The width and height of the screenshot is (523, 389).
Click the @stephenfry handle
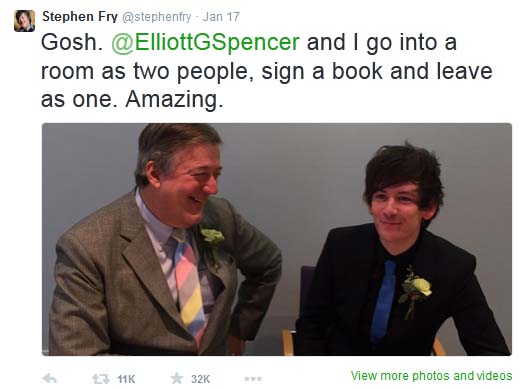coord(157,17)
